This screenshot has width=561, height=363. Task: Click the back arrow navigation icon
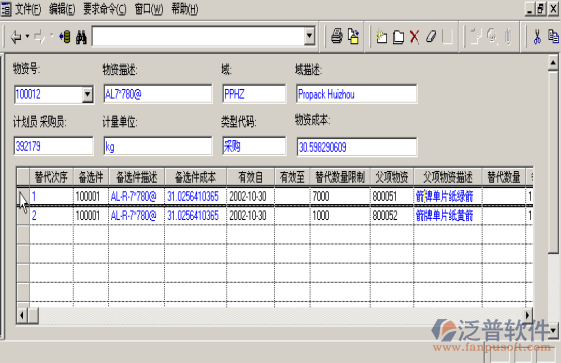[16, 36]
